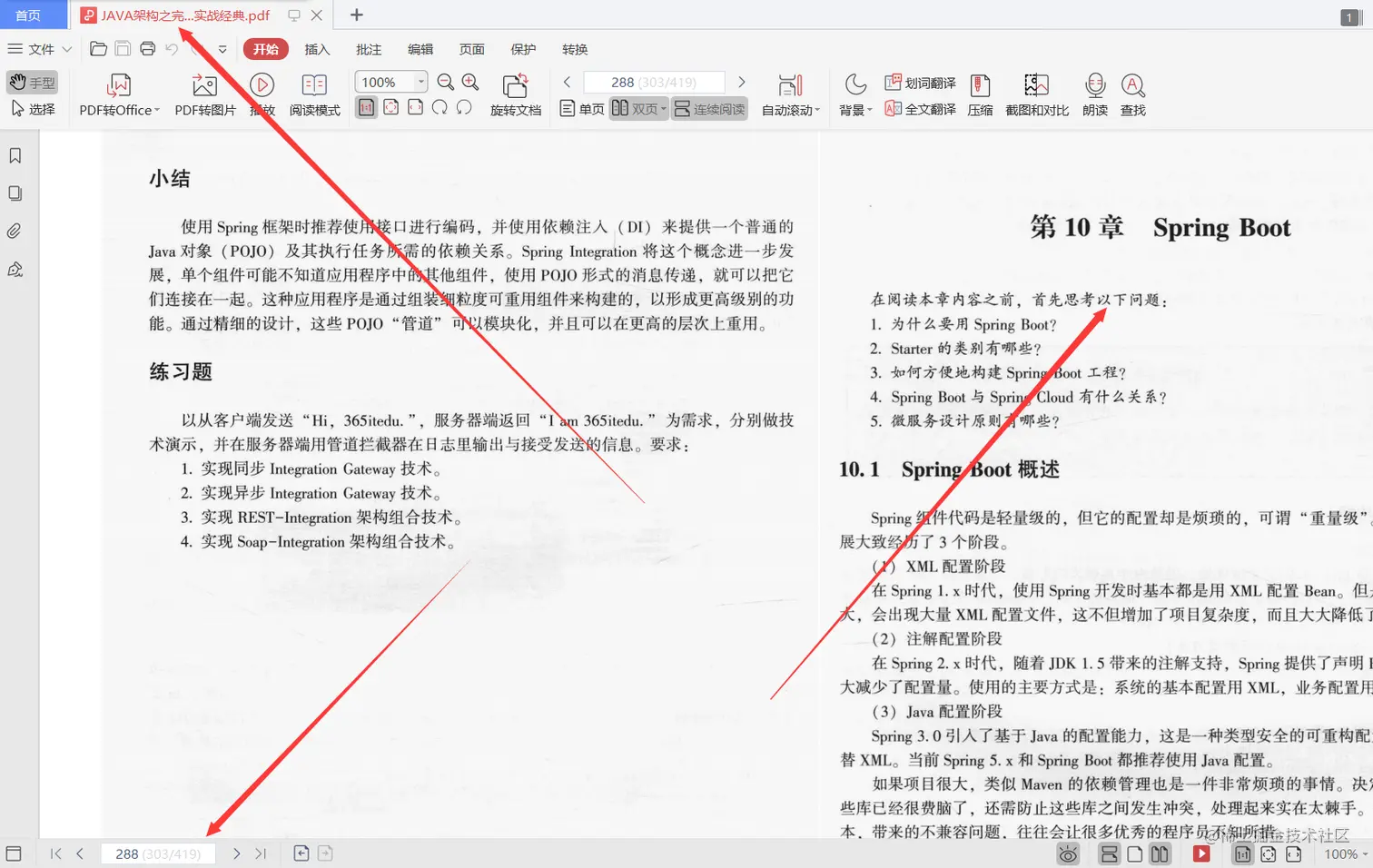Viewport: 1373px width, 868px height.
Task: Open the bookmarks panel icon
Action: click(14, 155)
